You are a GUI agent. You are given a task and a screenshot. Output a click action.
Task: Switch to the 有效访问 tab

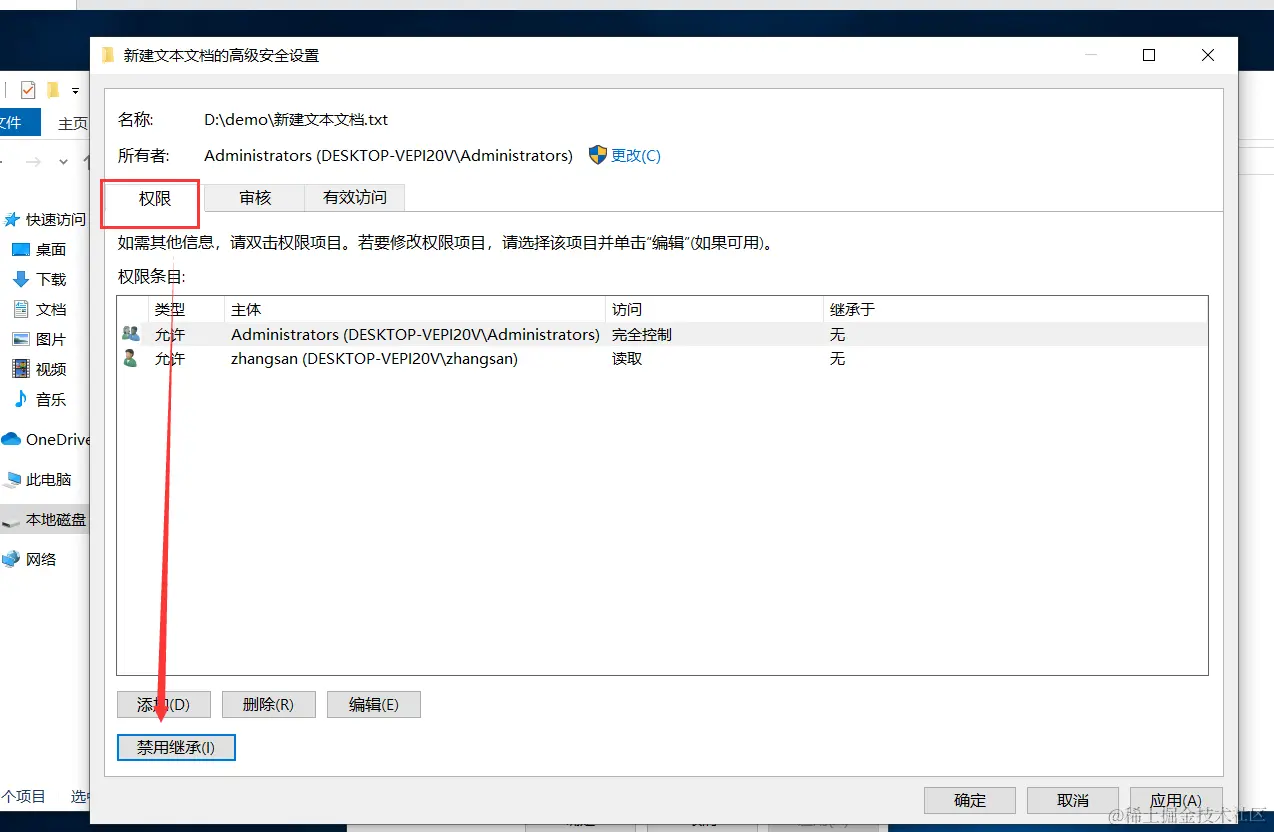click(354, 197)
